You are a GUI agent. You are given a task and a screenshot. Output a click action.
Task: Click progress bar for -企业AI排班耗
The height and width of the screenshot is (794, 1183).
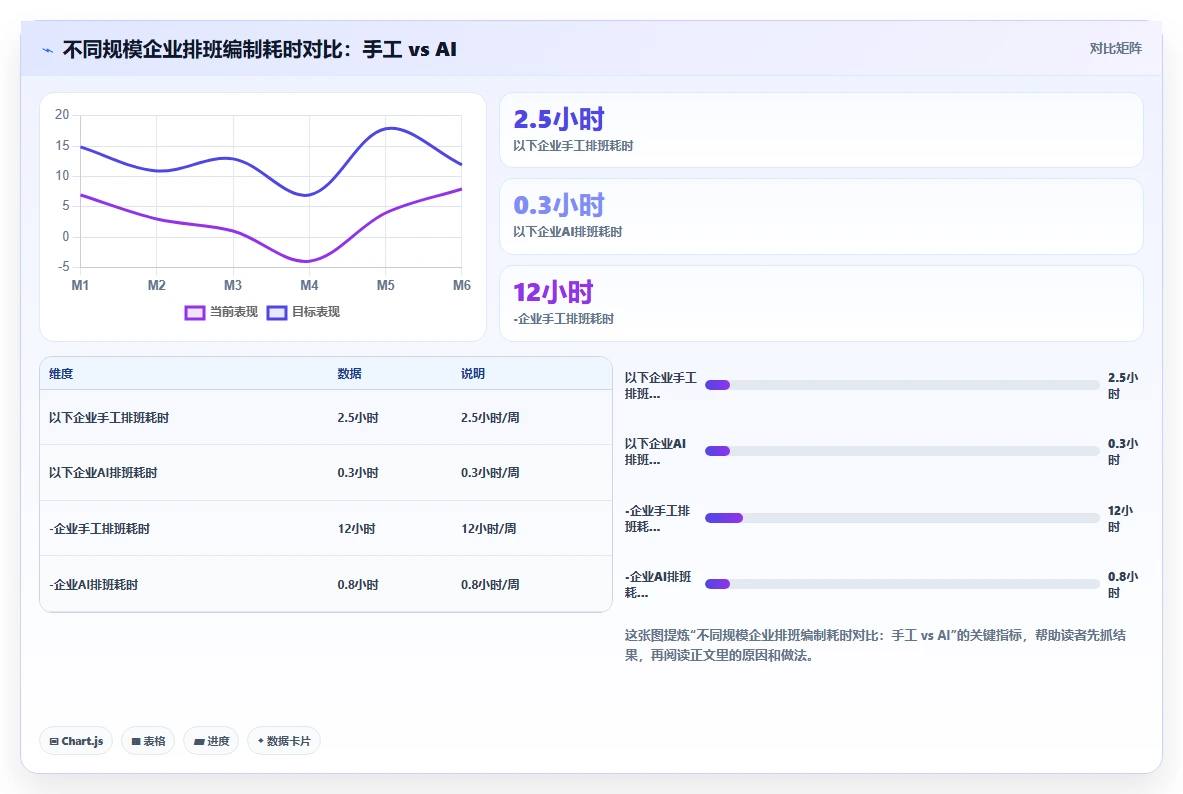click(x=902, y=584)
